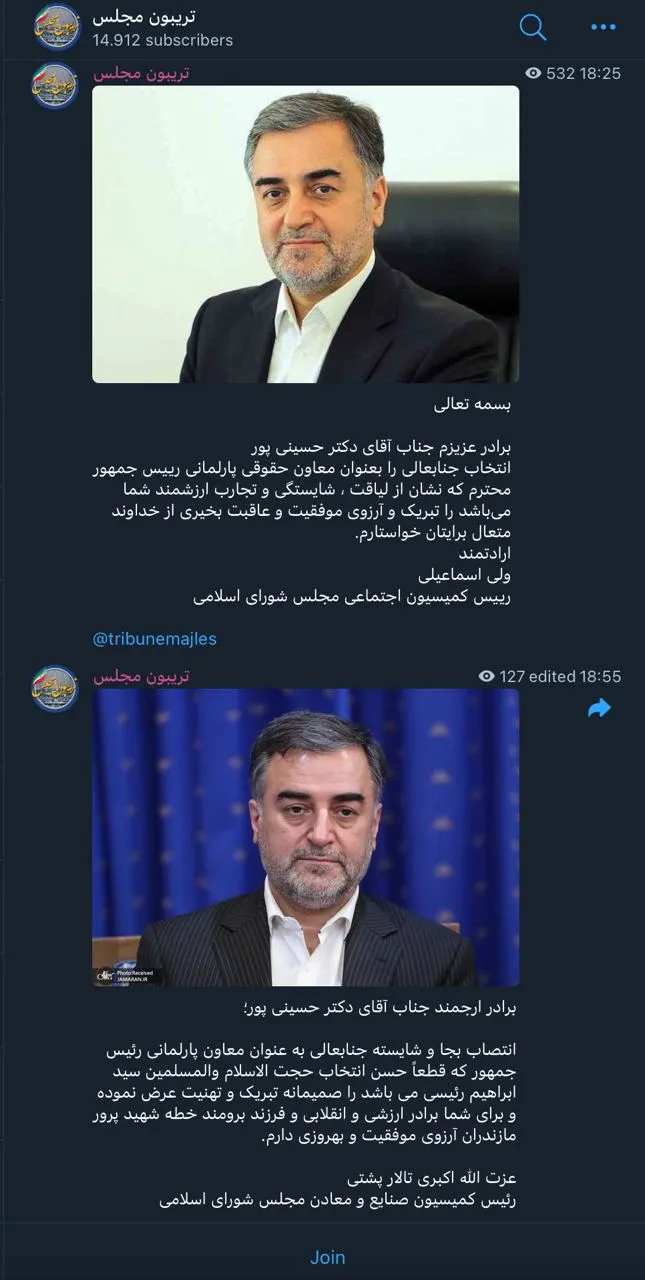Click views eye icon showing 532

533,73
